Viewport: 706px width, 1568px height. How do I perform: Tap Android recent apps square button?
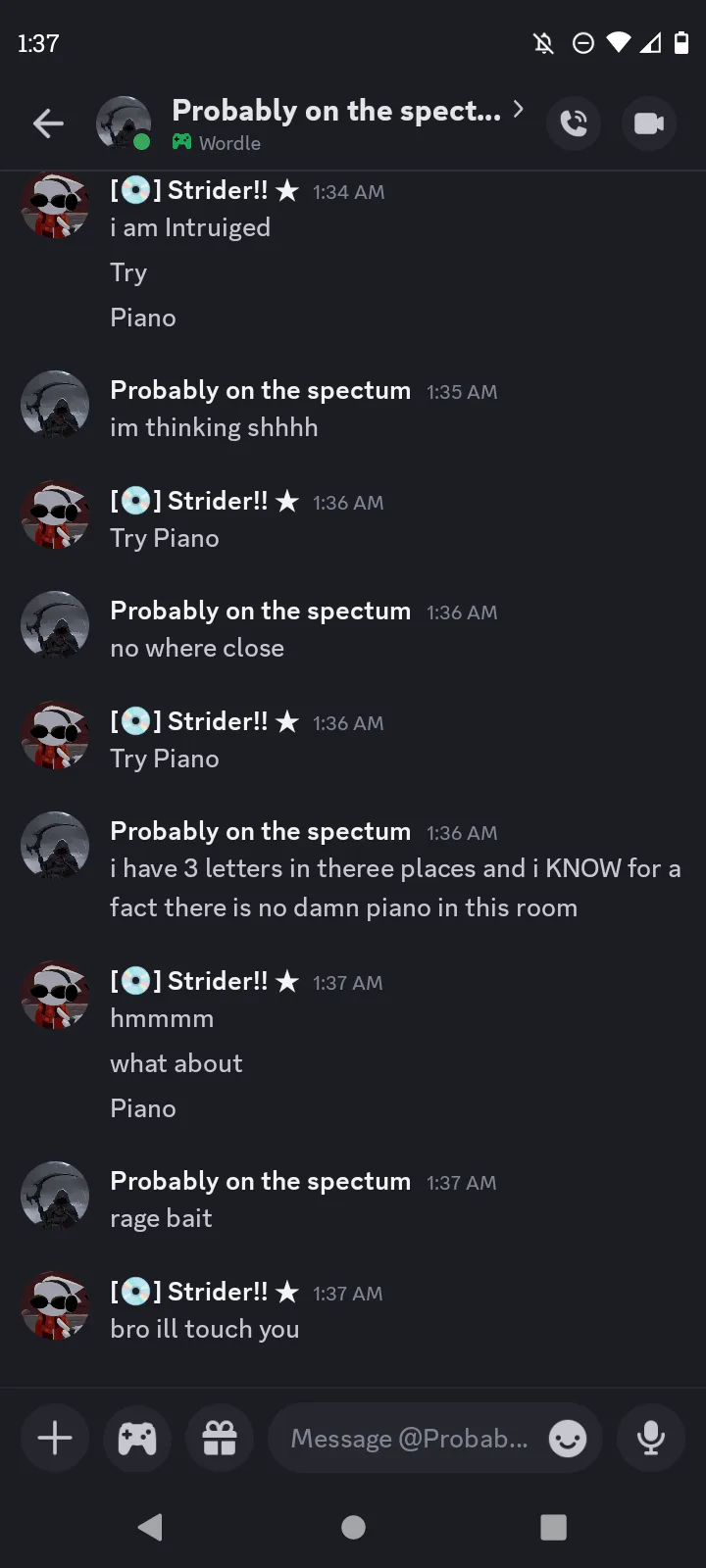[x=554, y=1527]
